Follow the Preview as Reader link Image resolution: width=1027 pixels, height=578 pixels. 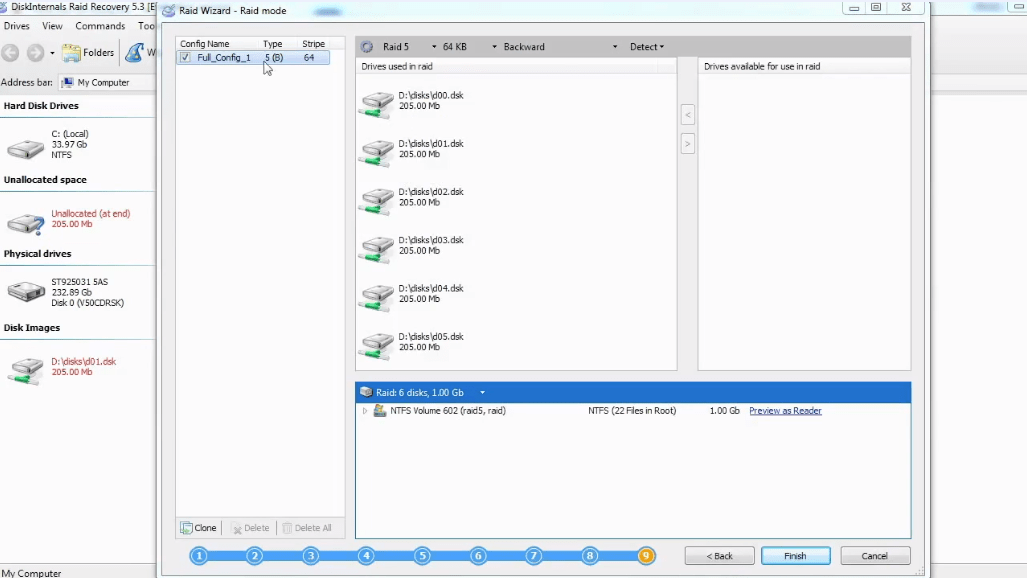click(x=785, y=411)
